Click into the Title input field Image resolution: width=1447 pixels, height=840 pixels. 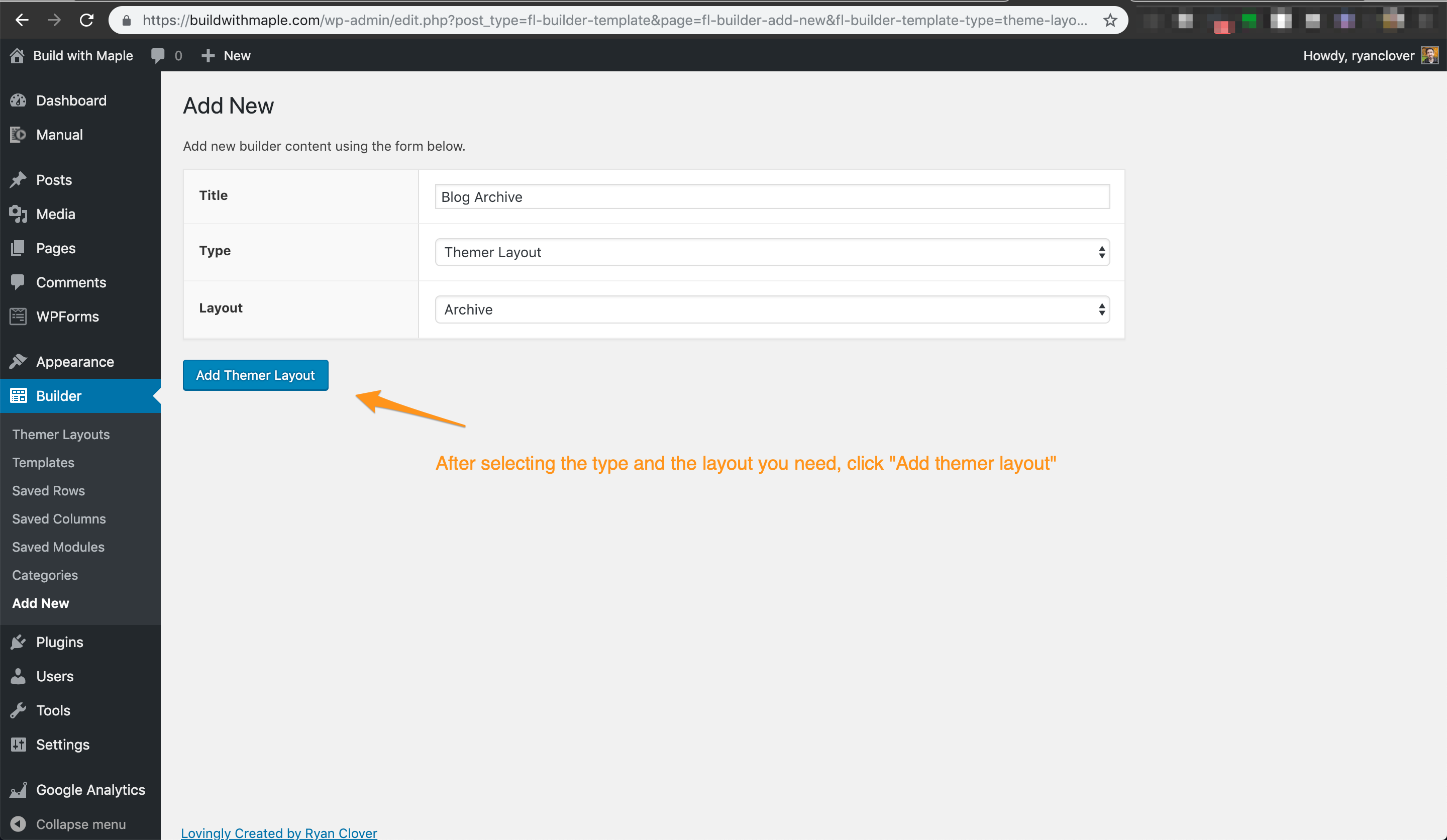[x=772, y=197]
